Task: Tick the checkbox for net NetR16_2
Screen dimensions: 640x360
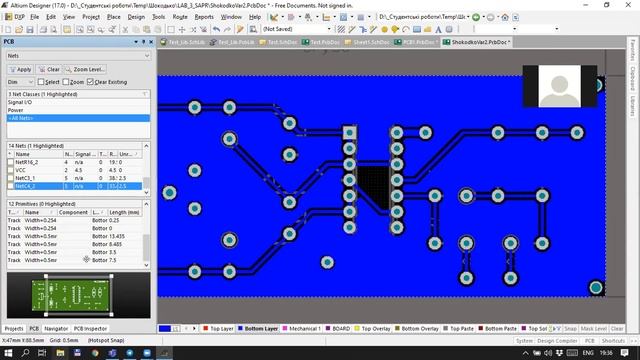Action: pyautogui.click(x=11, y=162)
